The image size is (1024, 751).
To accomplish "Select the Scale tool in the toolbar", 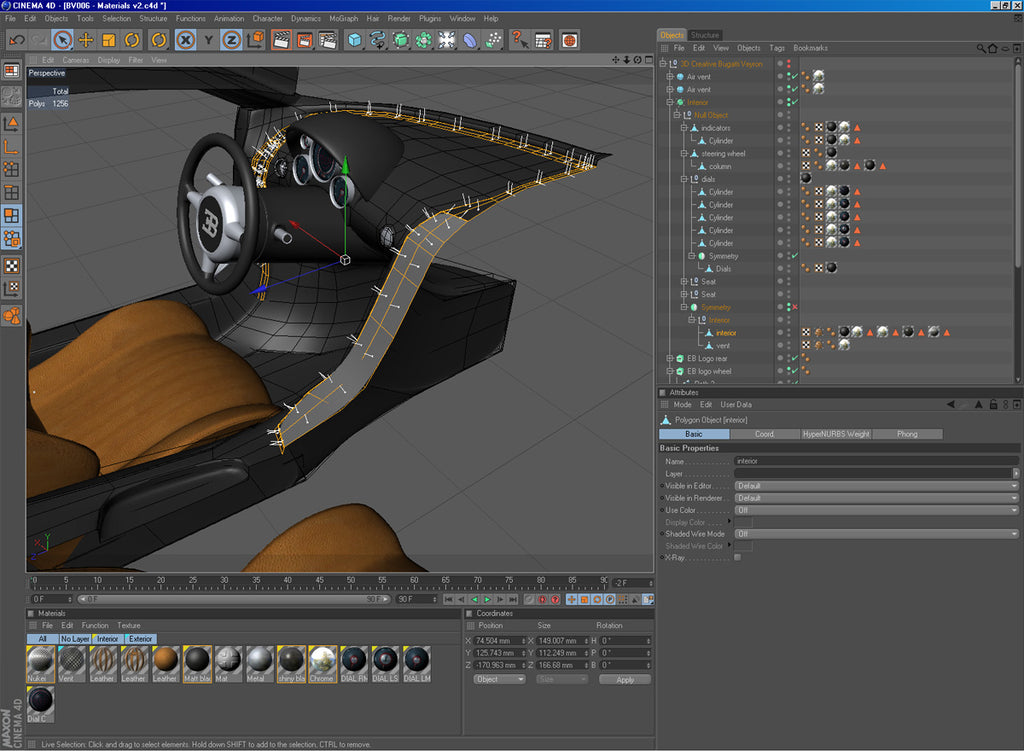I will (x=107, y=42).
